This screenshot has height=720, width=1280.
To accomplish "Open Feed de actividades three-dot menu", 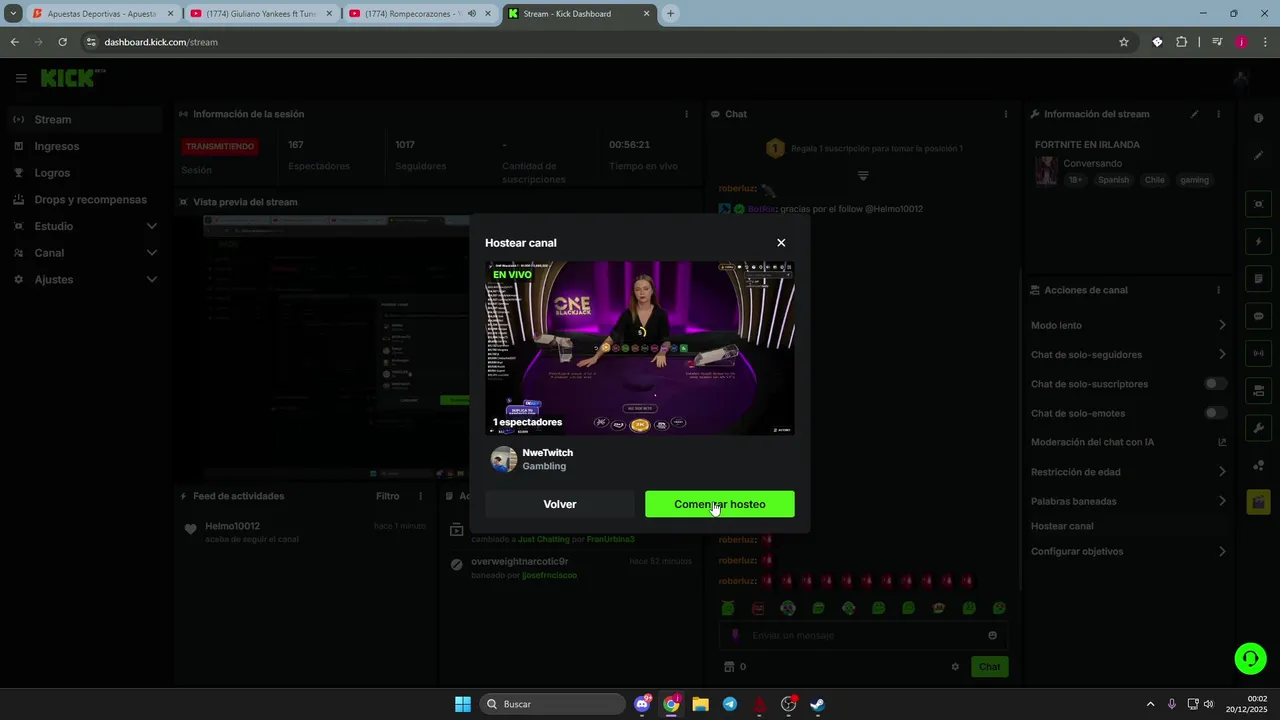I will pos(420,496).
